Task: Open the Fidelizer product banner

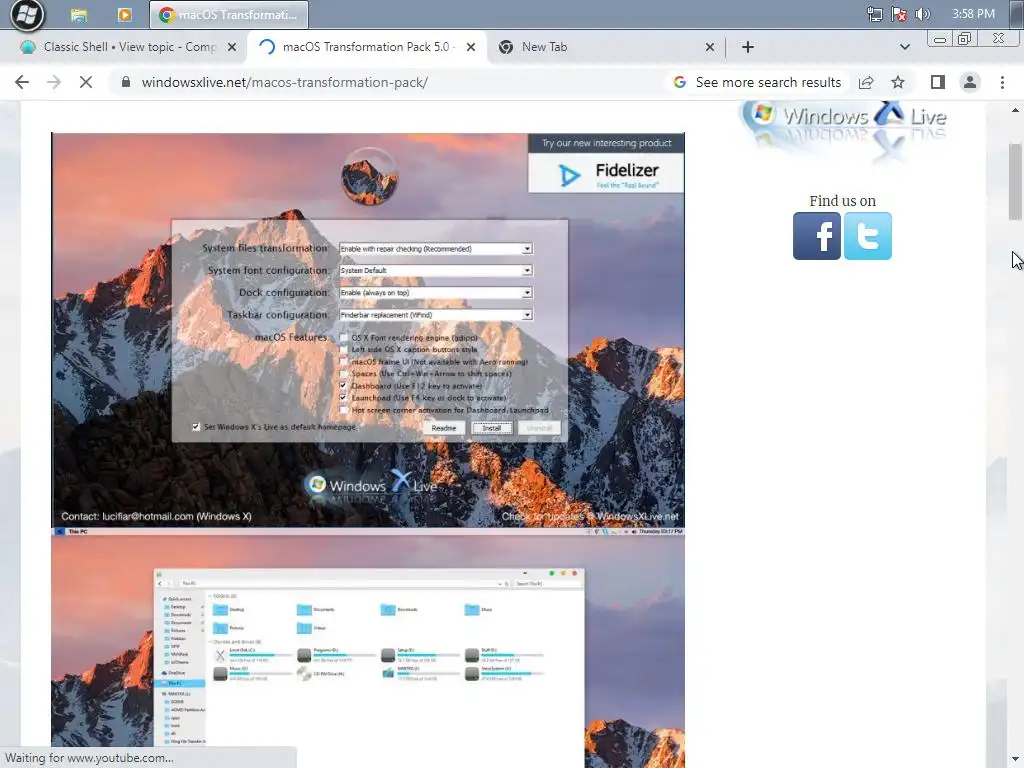Action: point(606,163)
